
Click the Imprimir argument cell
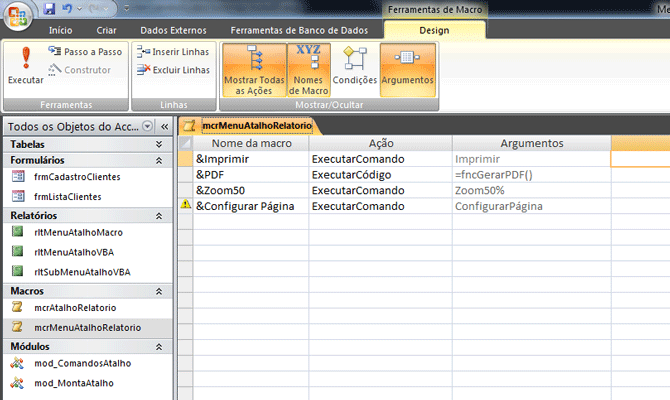532,159
